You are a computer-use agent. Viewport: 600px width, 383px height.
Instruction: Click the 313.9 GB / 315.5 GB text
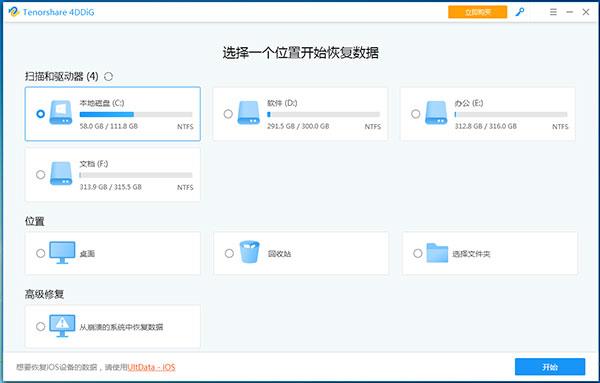[111, 187]
